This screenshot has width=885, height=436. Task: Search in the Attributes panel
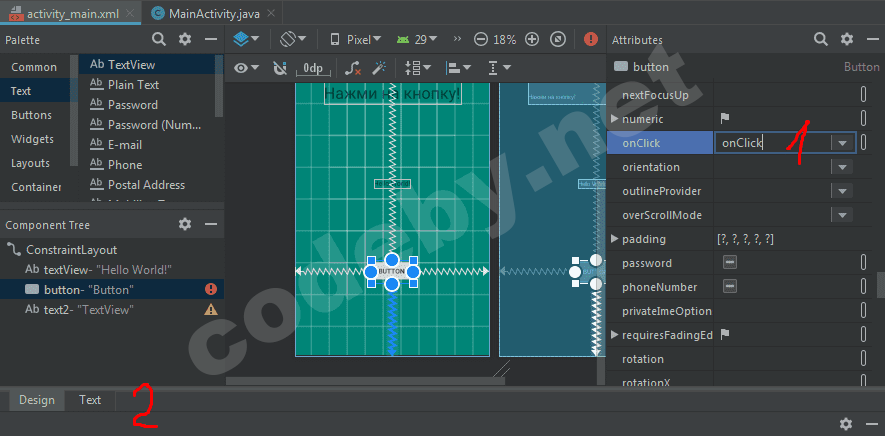pyautogui.click(x=820, y=39)
